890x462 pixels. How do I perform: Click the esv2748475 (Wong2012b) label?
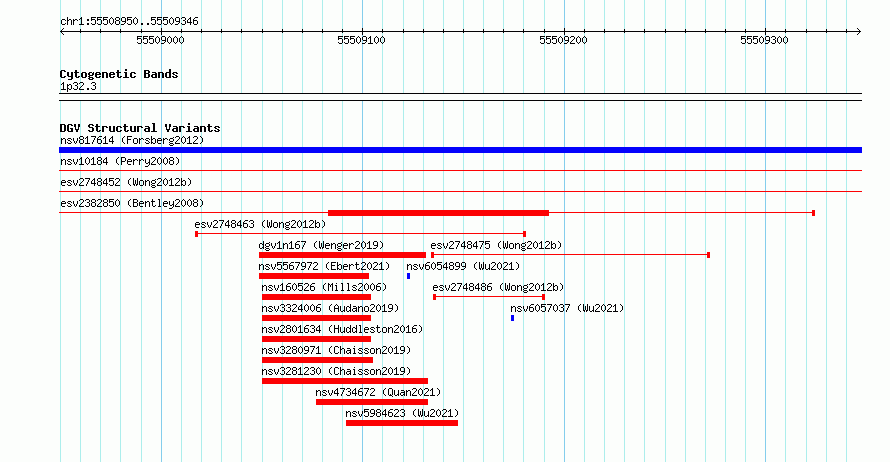[x=496, y=245]
